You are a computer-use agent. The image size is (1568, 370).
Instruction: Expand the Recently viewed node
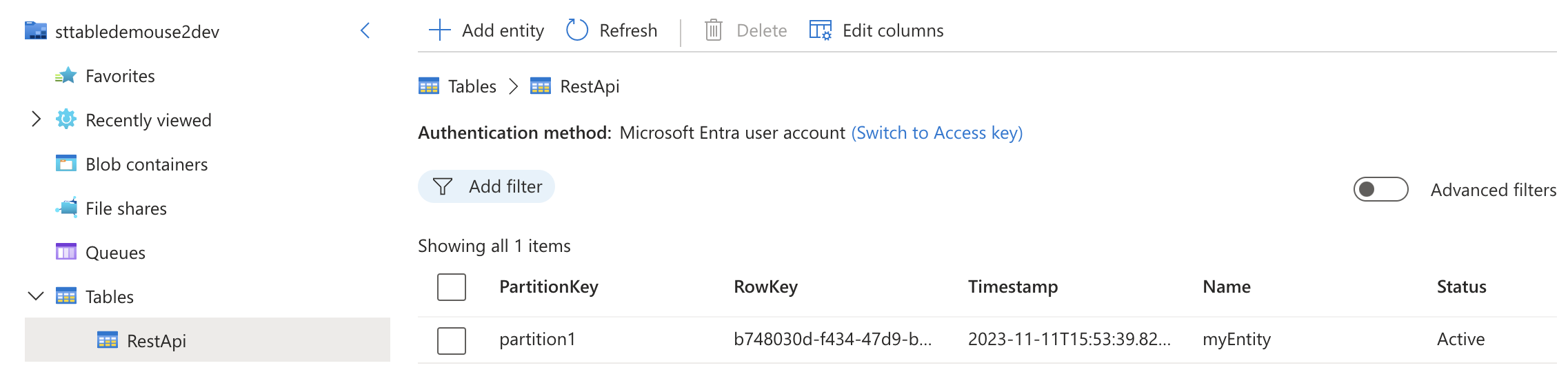[x=36, y=119]
